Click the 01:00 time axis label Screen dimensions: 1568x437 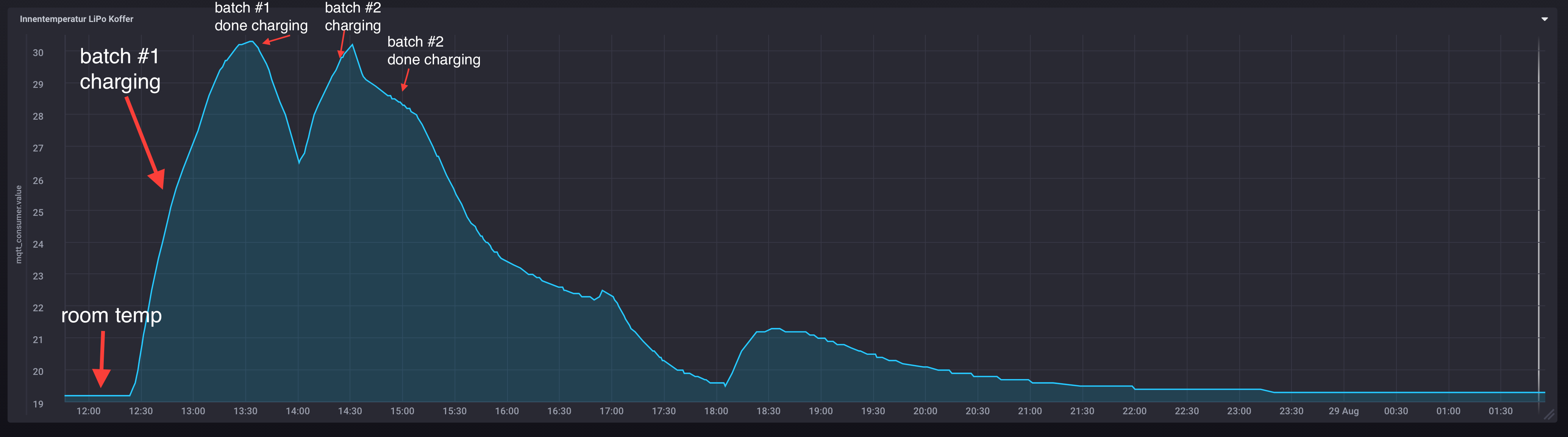point(1449,411)
